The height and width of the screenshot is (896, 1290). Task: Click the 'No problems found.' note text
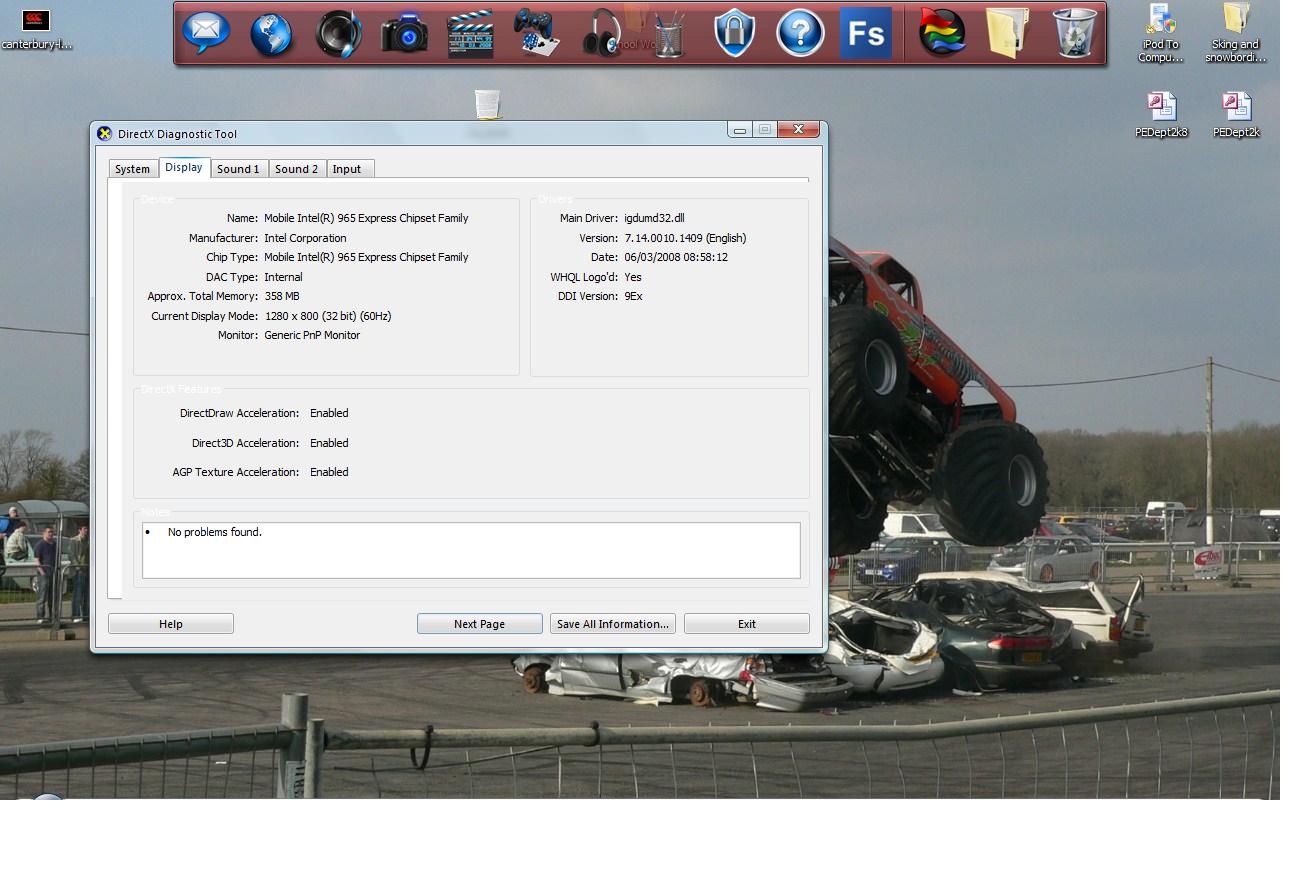[215, 532]
